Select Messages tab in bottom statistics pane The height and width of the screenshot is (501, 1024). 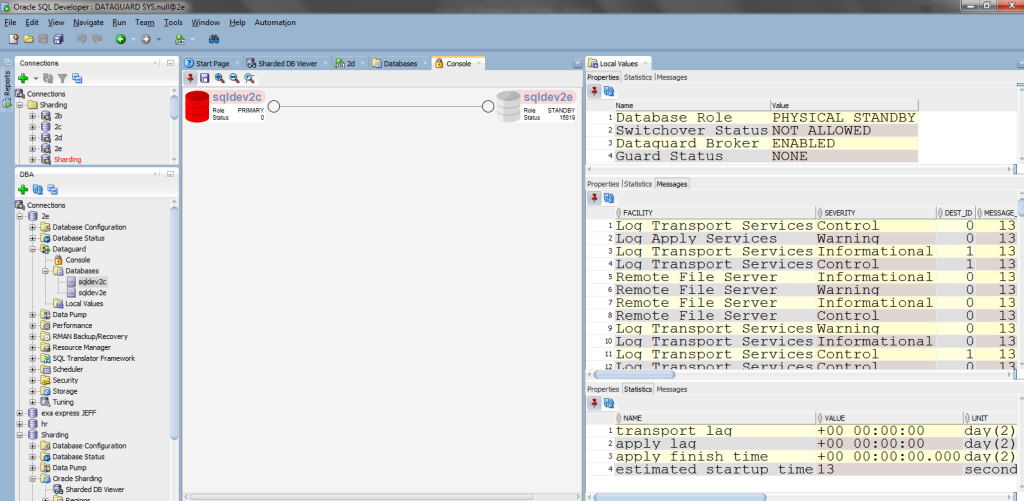[671, 389]
